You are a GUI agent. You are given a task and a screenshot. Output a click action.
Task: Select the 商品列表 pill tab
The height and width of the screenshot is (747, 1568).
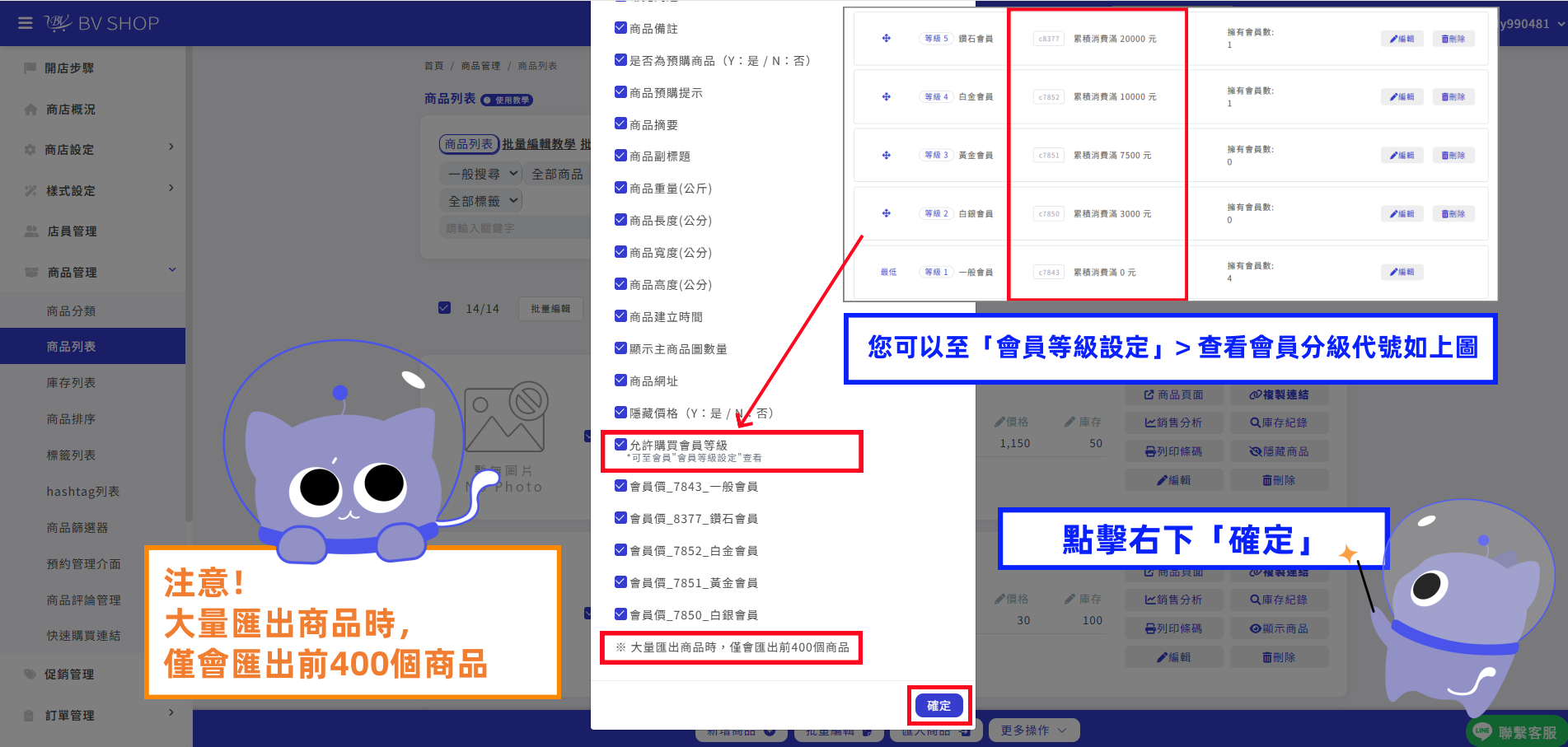[x=469, y=144]
